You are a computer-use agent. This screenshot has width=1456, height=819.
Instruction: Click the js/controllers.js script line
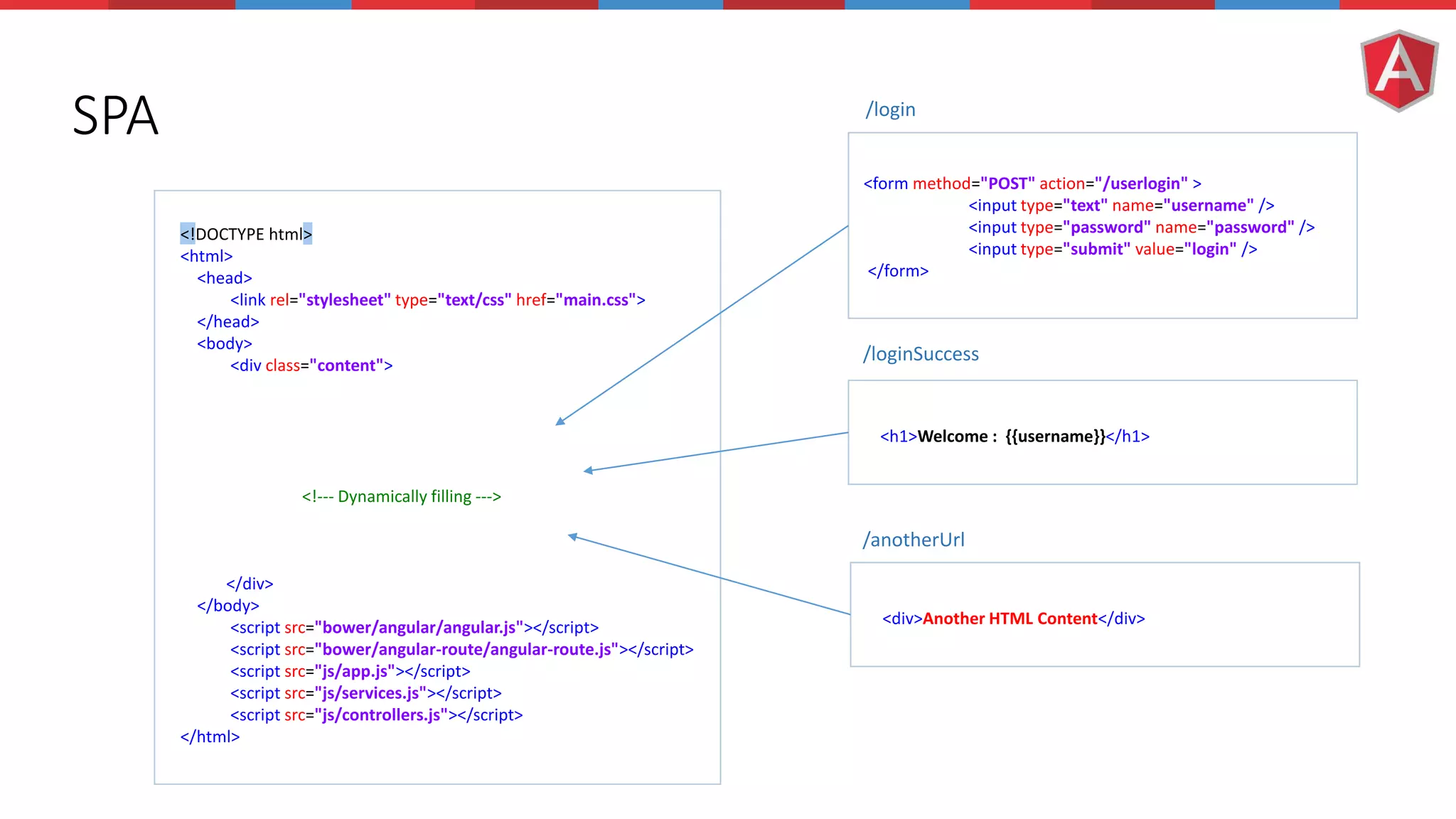(376, 715)
